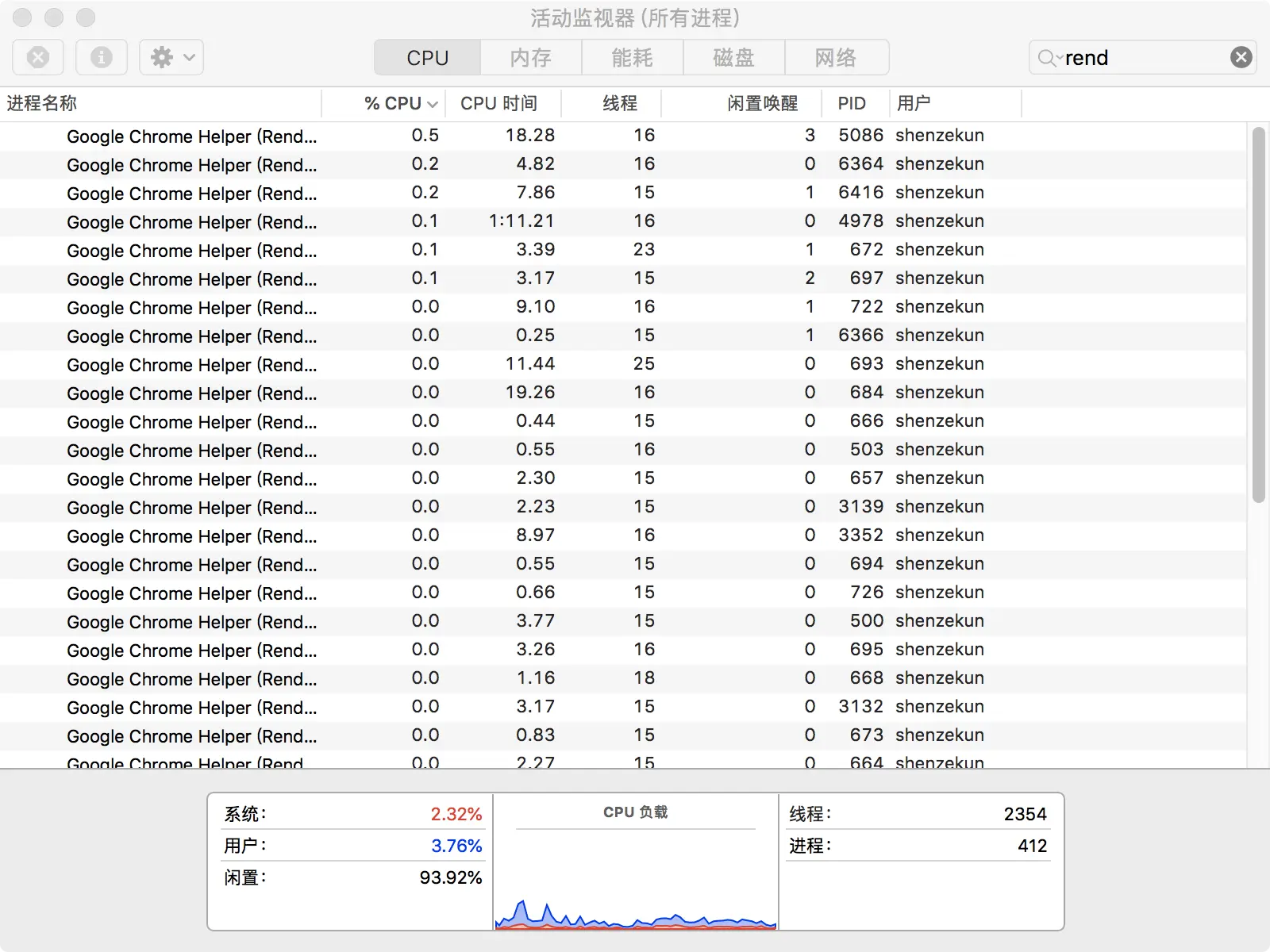
Task: Toggle sort on % CPU column header
Action: pos(384,103)
